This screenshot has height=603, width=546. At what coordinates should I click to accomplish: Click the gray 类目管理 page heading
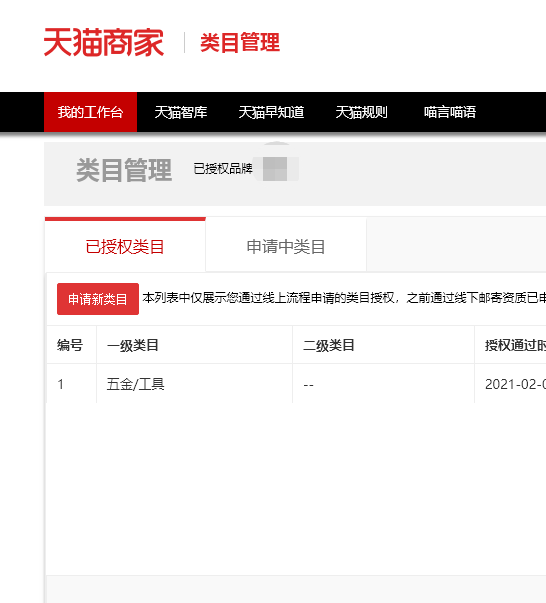point(124,170)
